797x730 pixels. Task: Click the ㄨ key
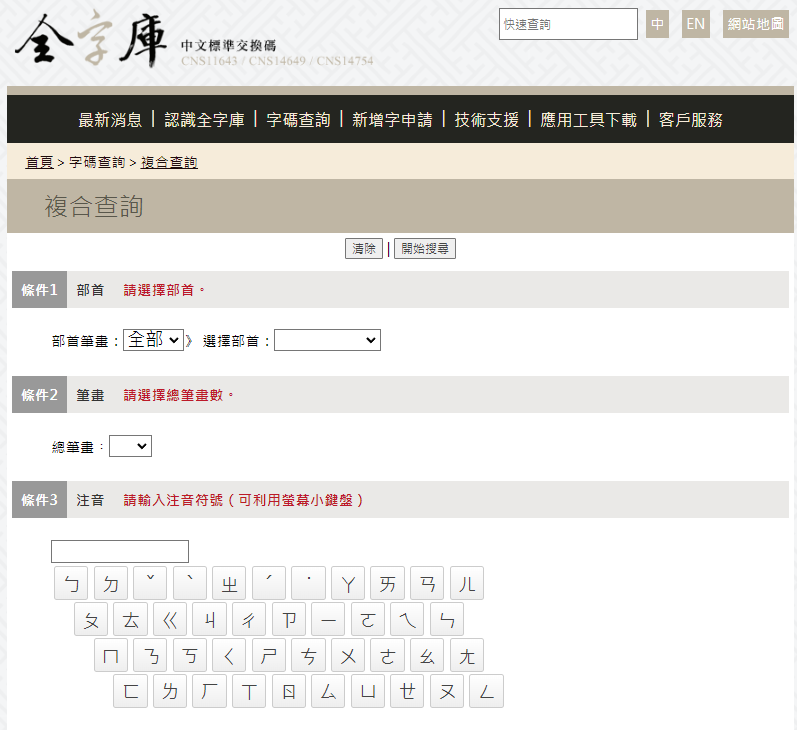(348, 655)
